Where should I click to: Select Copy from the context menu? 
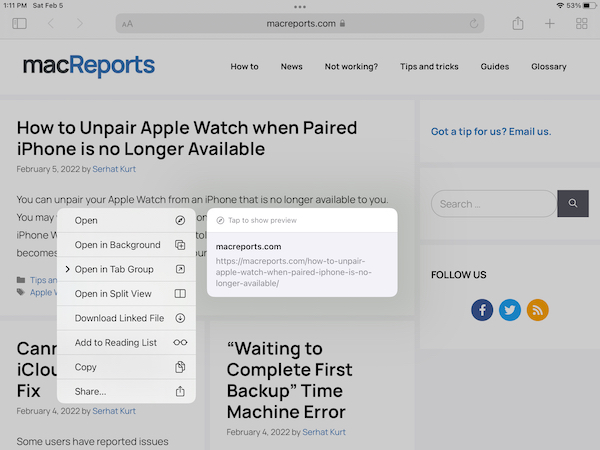pos(126,367)
